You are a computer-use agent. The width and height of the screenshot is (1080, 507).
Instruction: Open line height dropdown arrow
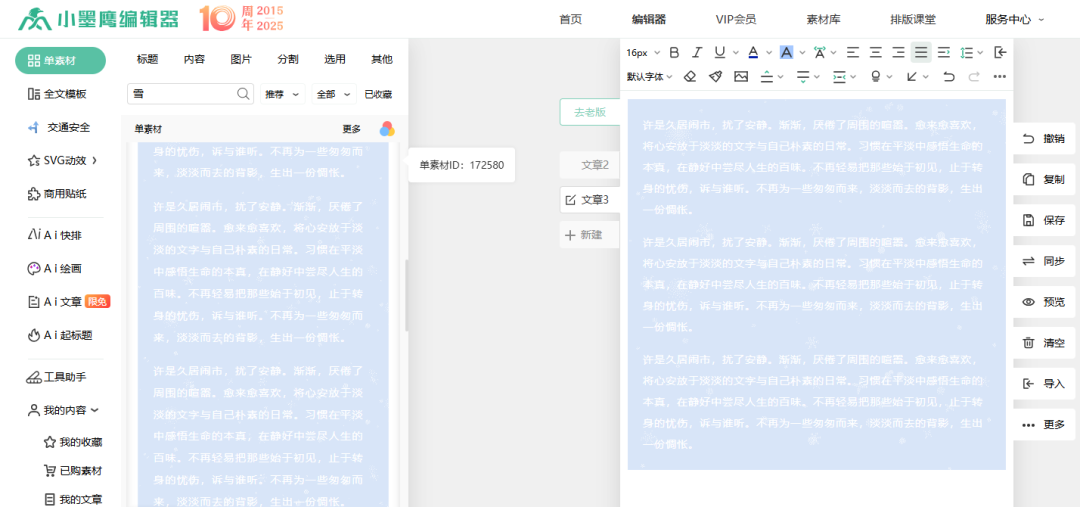(981, 53)
